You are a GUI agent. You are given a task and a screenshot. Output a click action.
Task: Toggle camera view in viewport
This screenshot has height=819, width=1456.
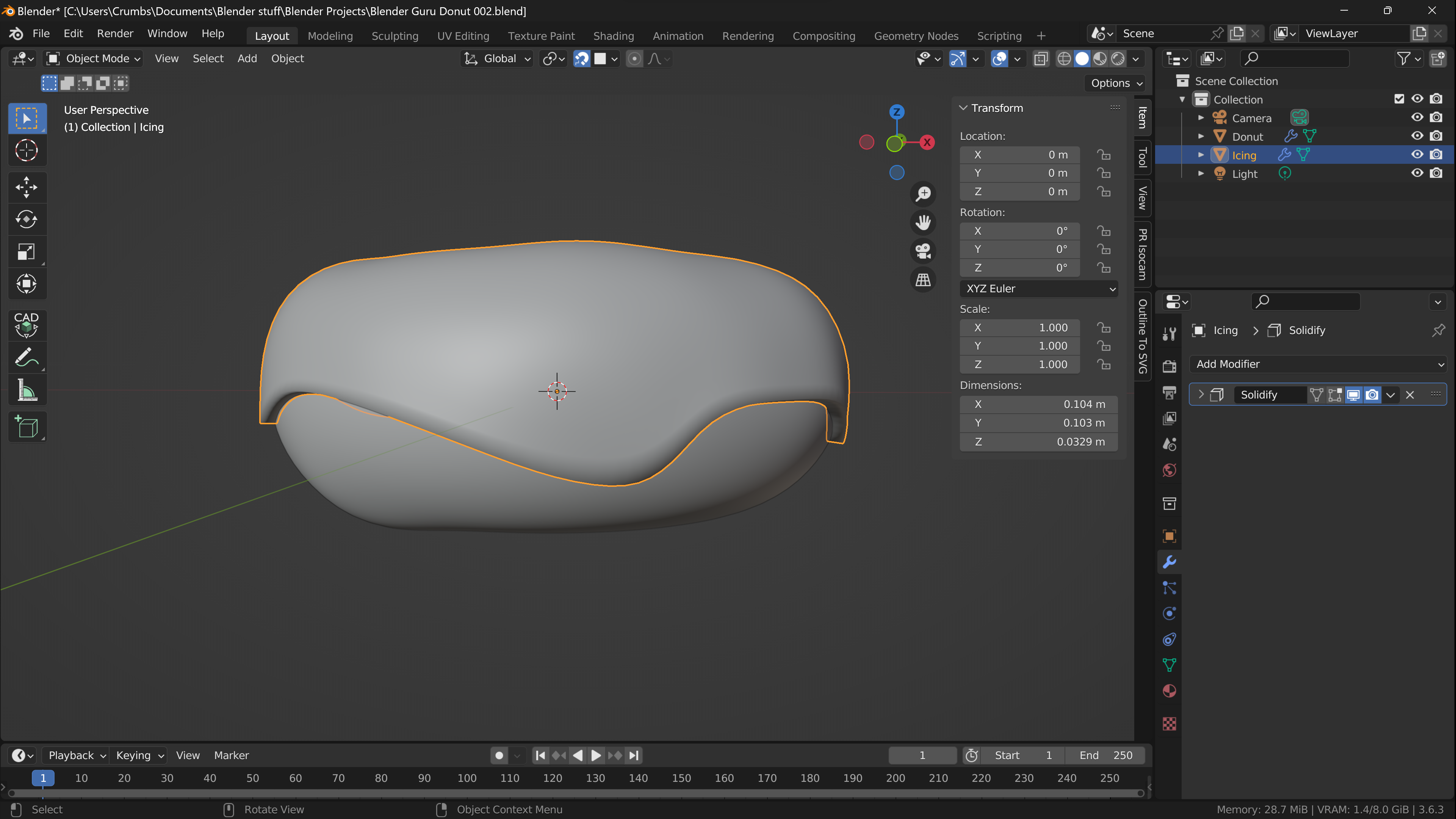coord(923,251)
